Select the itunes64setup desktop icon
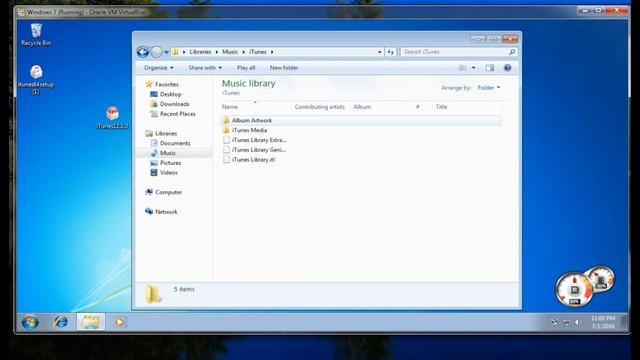Image resolution: width=640 pixels, height=360 pixels. pos(36,79)
